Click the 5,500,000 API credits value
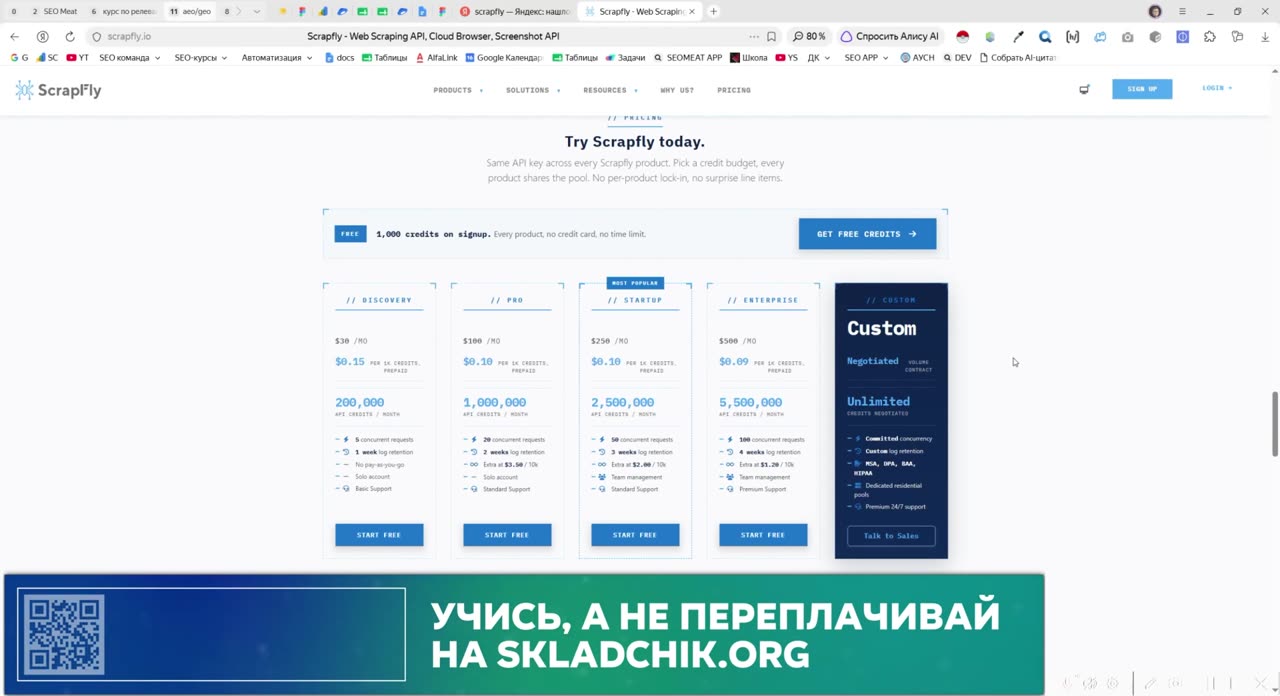This screenshot has height=696, width=1280. [750, 402]
